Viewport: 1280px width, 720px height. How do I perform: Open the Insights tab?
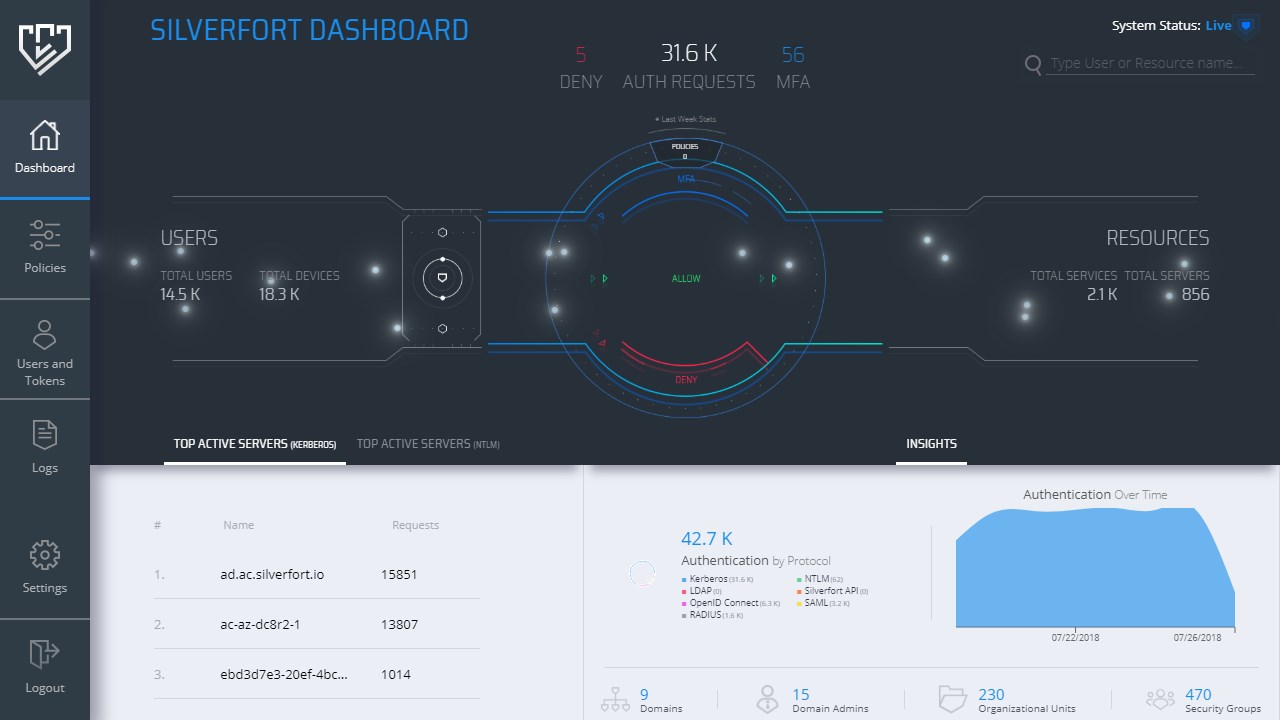point(931,444)
